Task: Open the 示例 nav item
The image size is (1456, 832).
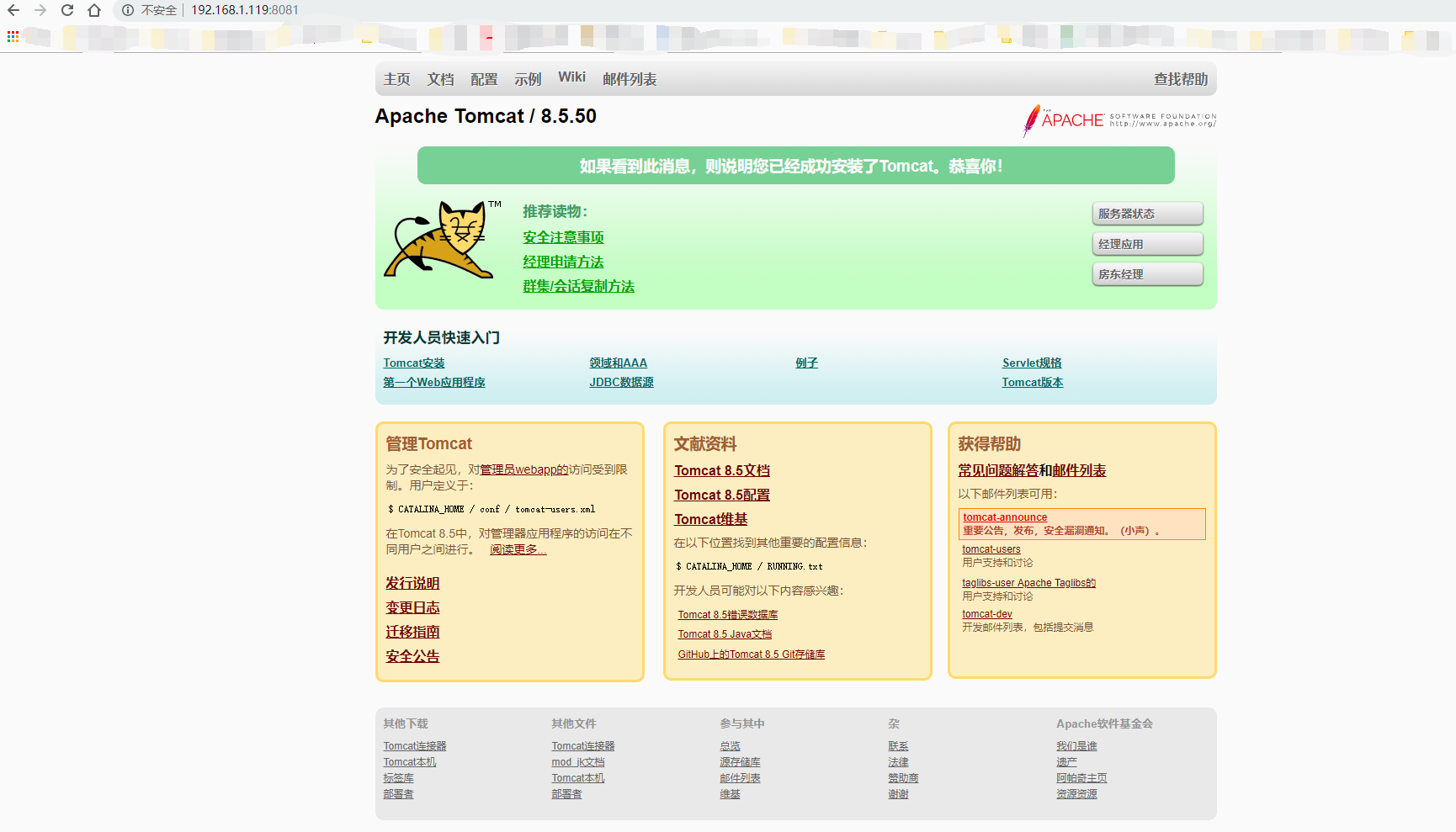Action: (528, 79)
